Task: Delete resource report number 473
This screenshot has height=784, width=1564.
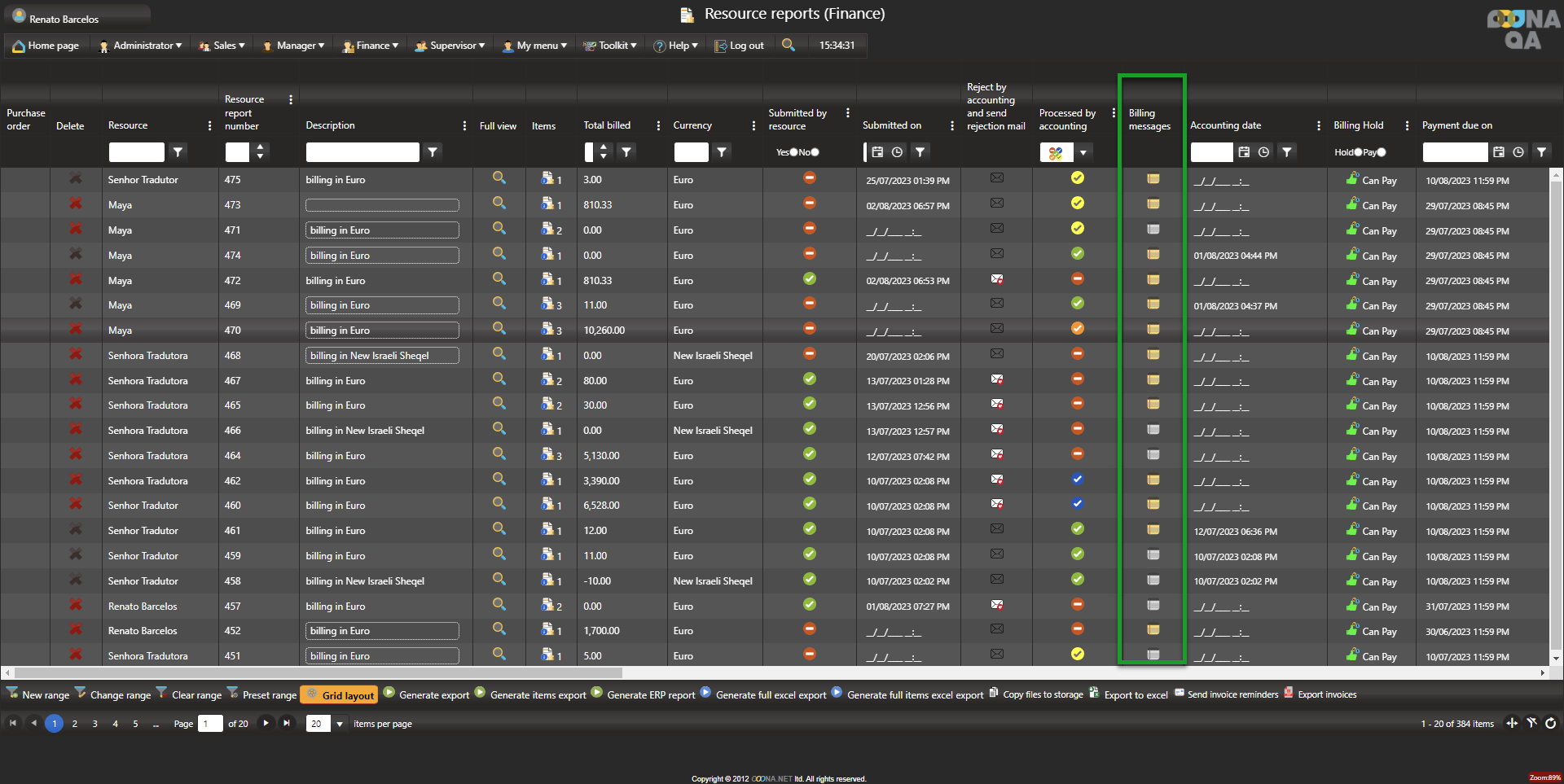Action: pos(75,204)
